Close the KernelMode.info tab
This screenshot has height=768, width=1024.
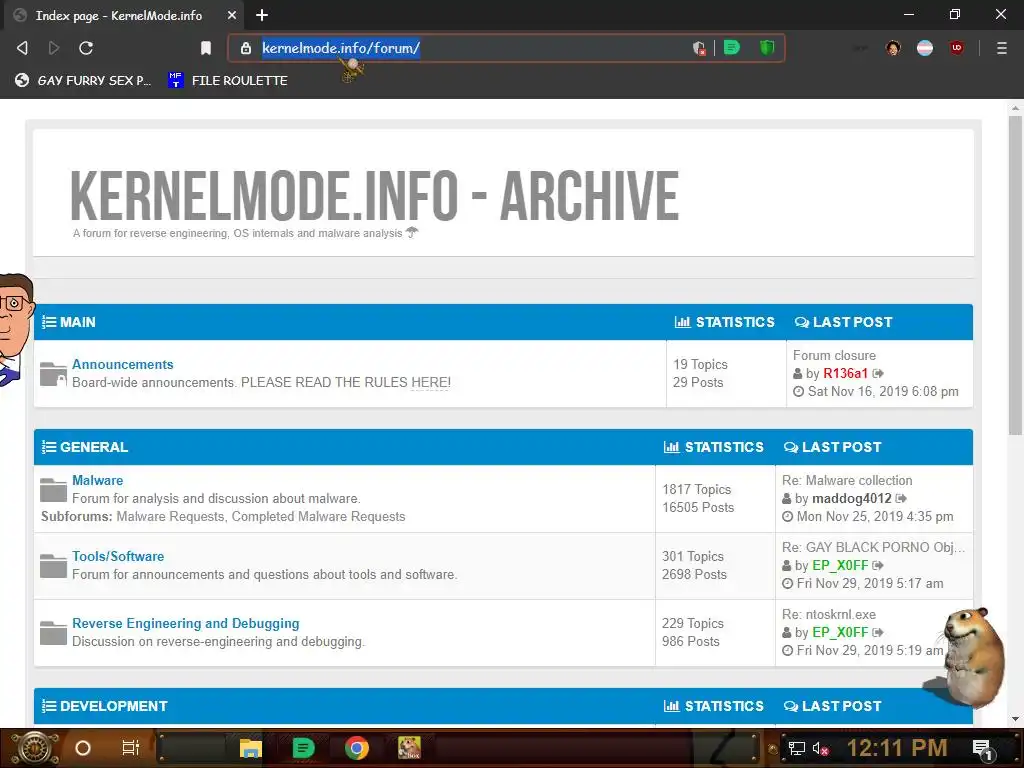click(x=232, y=15)
